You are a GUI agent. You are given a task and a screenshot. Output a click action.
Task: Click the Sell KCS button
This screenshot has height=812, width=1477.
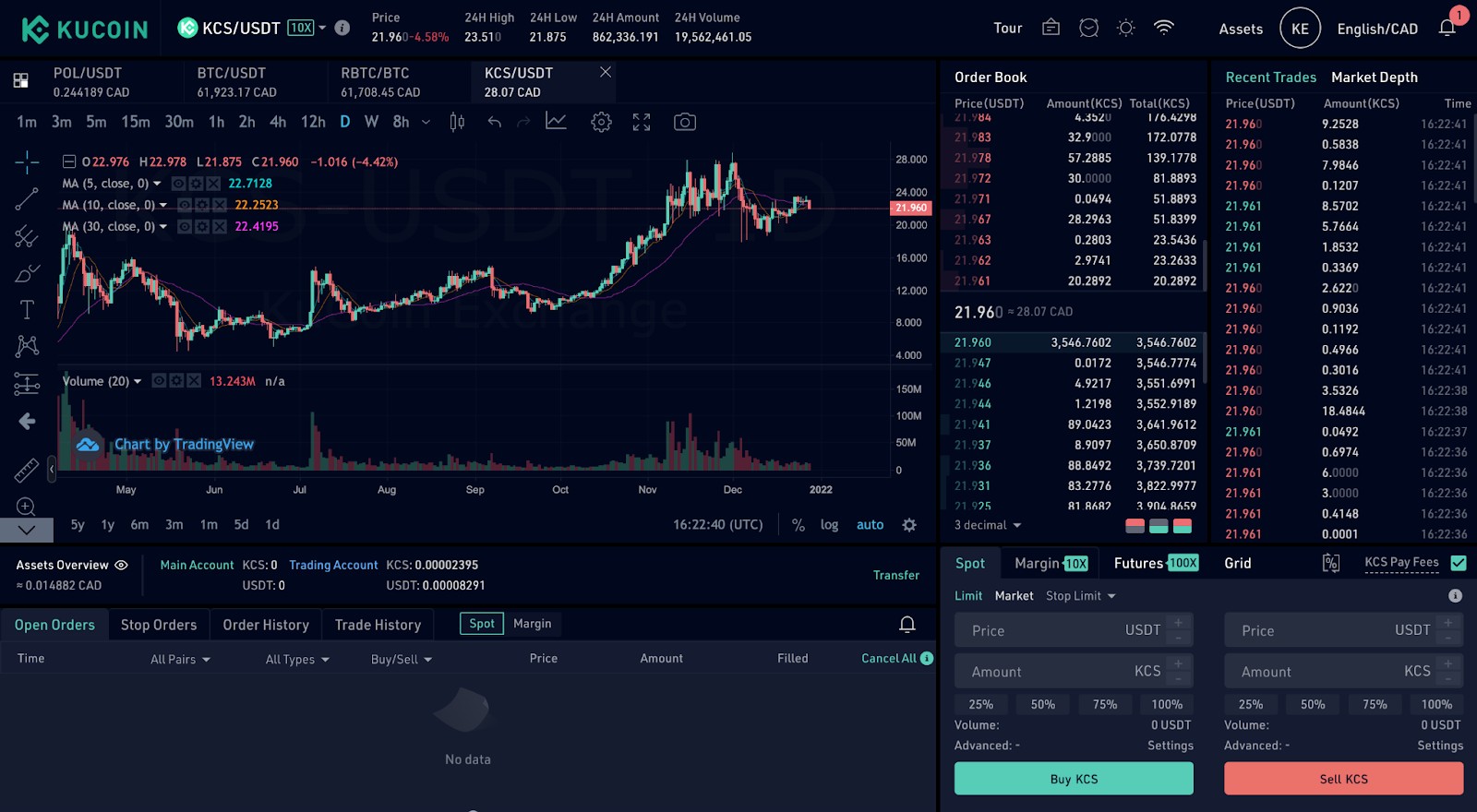point(1344,779)
